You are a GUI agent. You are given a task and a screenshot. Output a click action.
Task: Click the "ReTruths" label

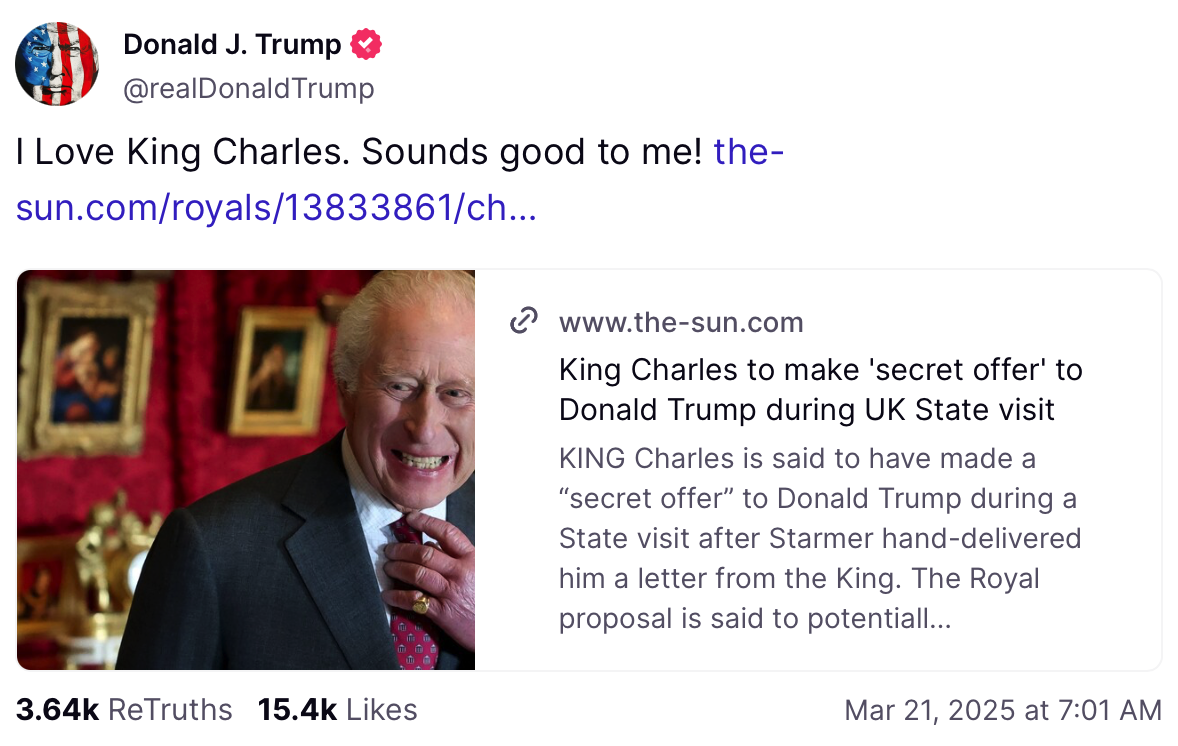pos(170,710)
